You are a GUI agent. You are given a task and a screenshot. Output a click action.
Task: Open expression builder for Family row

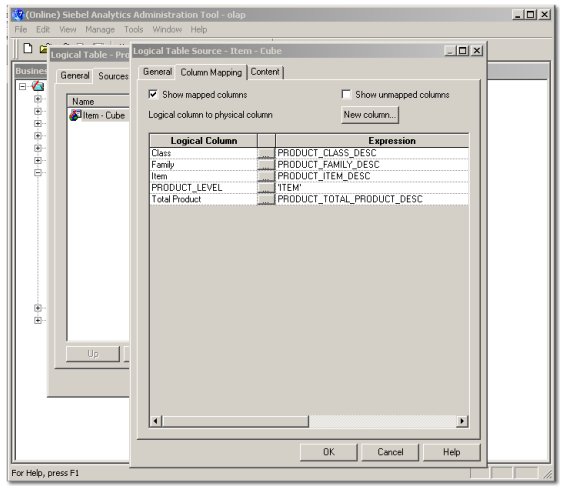pyautogui.click(x=266, y=165)
